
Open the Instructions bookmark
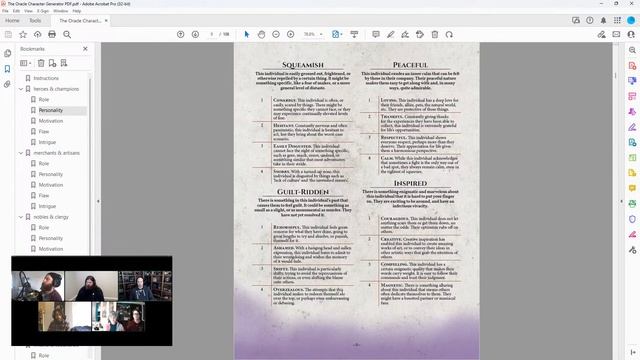[x=46, y=78]
